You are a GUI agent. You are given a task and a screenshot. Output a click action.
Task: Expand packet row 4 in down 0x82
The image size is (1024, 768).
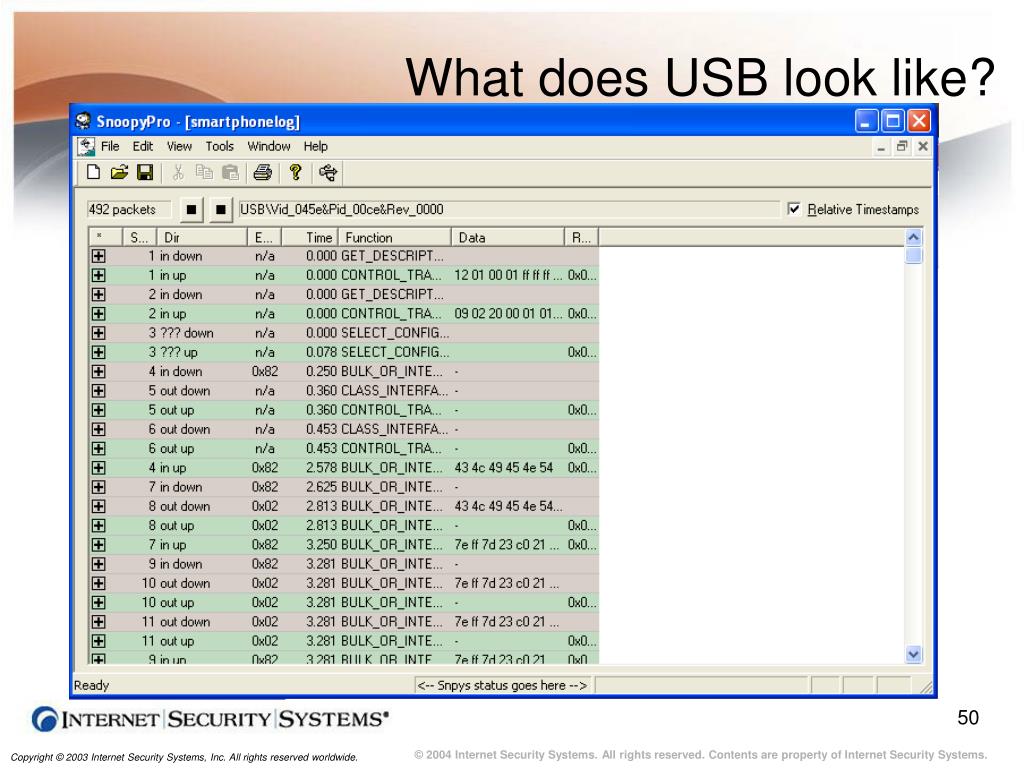point(99,372)
